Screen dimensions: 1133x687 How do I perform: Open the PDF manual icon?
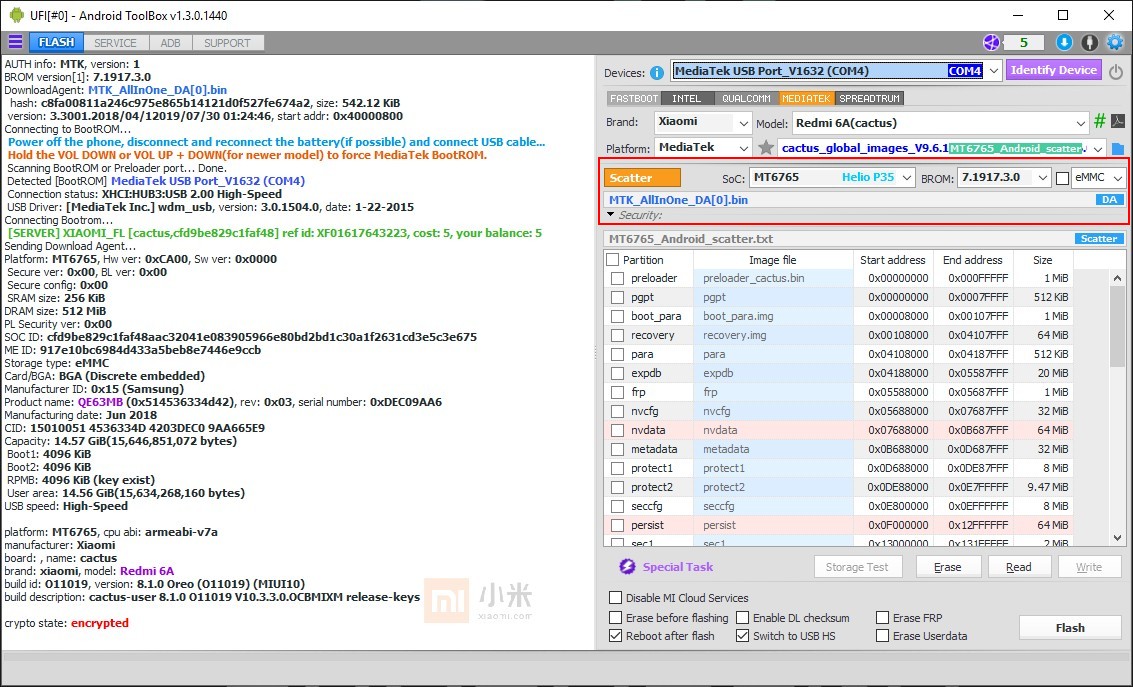pyautogui.click(x=1118, y=121)
